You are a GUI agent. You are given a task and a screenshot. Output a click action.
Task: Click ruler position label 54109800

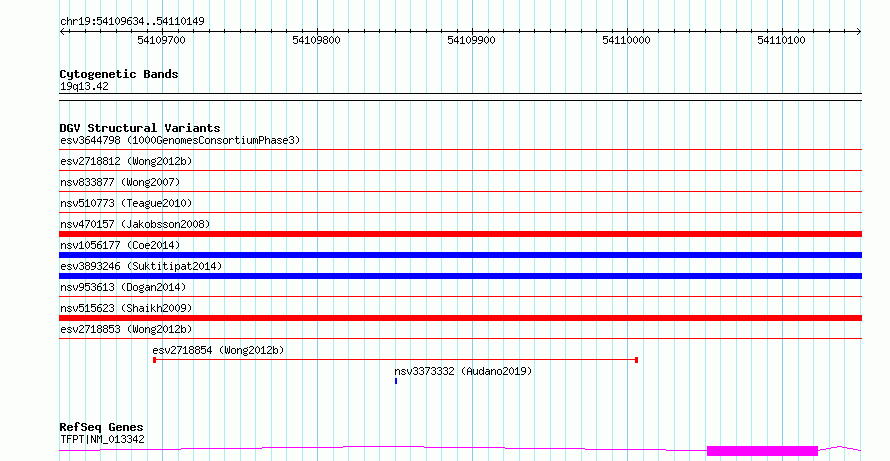[x=316, y=40]
